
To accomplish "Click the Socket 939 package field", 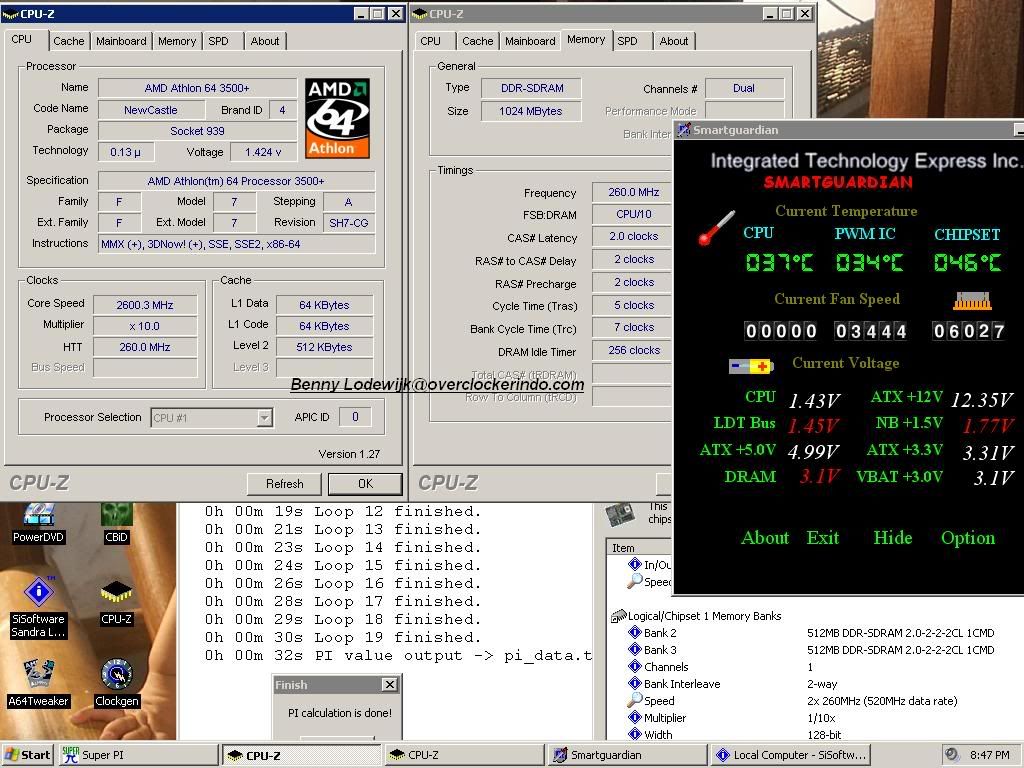I will pyautogui.click(x=197, y=131).
